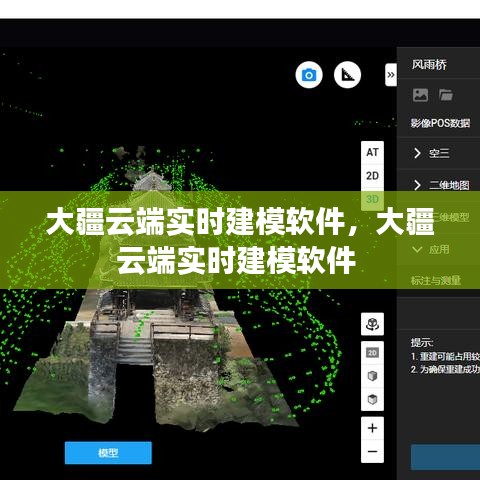Click the blue camera screenshot icon
Image resolution: width=480 pixels, height=480 pixels.
pyautogui.click(x=309, y=75)
